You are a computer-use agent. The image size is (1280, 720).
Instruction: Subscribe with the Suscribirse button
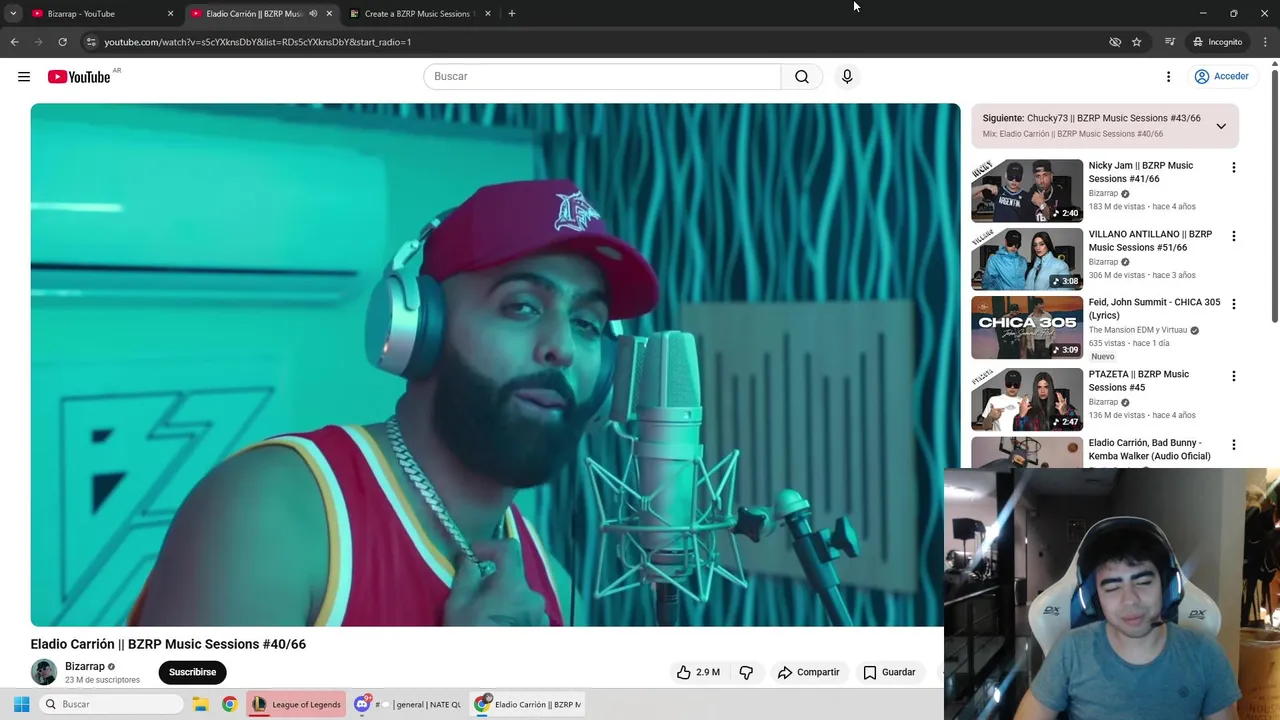pyautogui.click(x=192, y=672)
